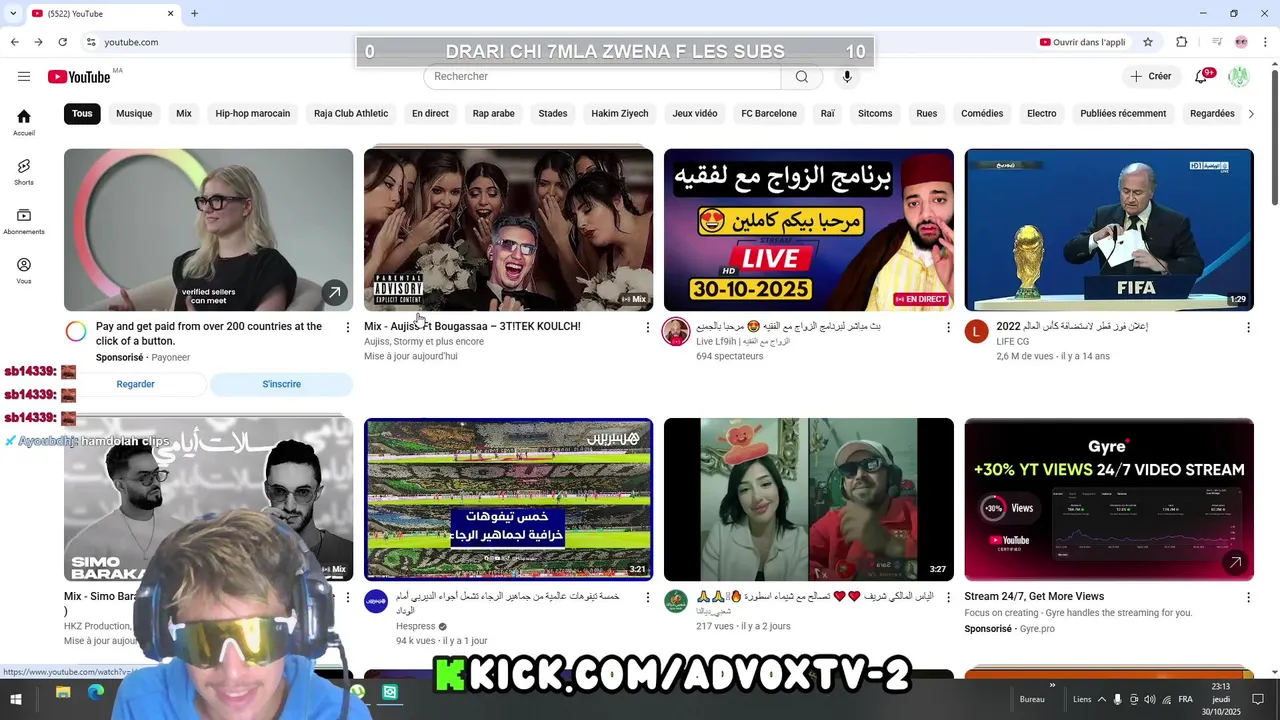
Task: Open more options for Live Lf9ih stream
Action: (948, 327)
